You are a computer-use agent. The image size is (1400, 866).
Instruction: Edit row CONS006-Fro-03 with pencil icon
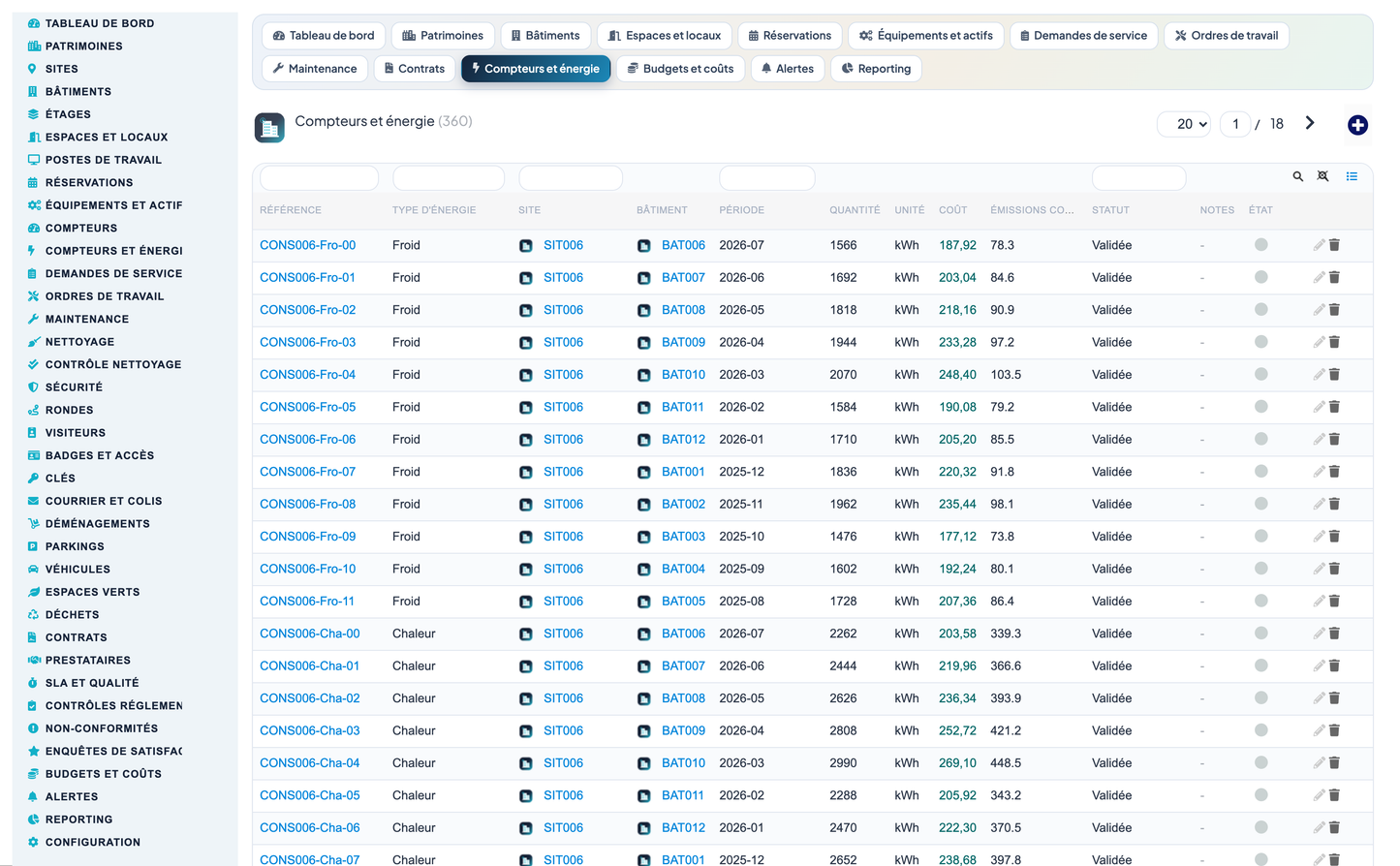1319,342
